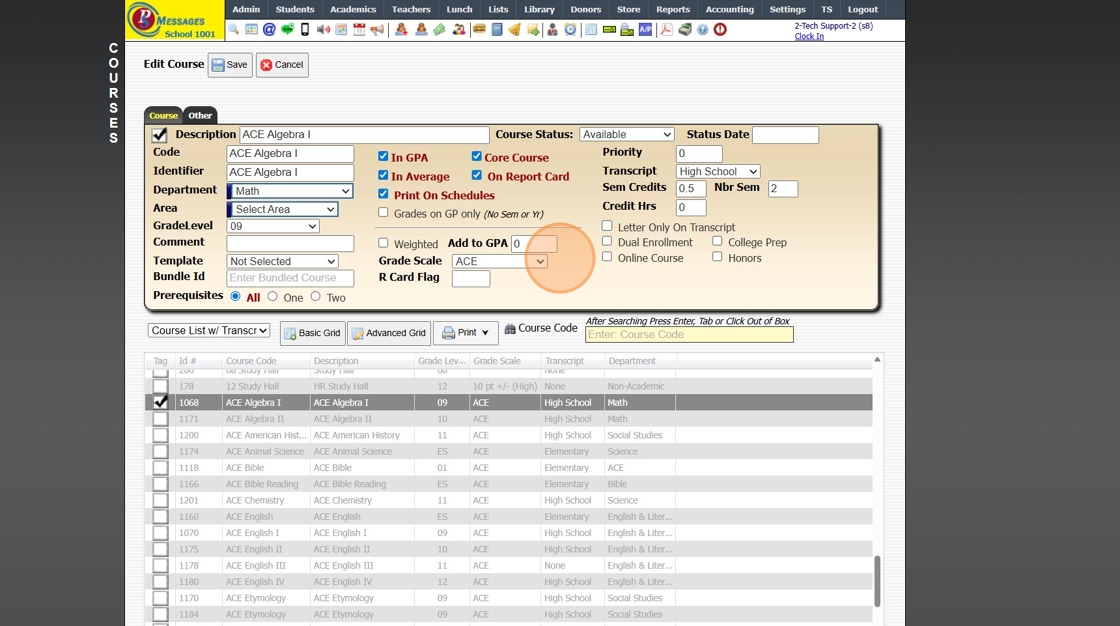Click the Advanced Grid button
The image size is (1120, 626).
pyautogui.click(x=389, y=333)
